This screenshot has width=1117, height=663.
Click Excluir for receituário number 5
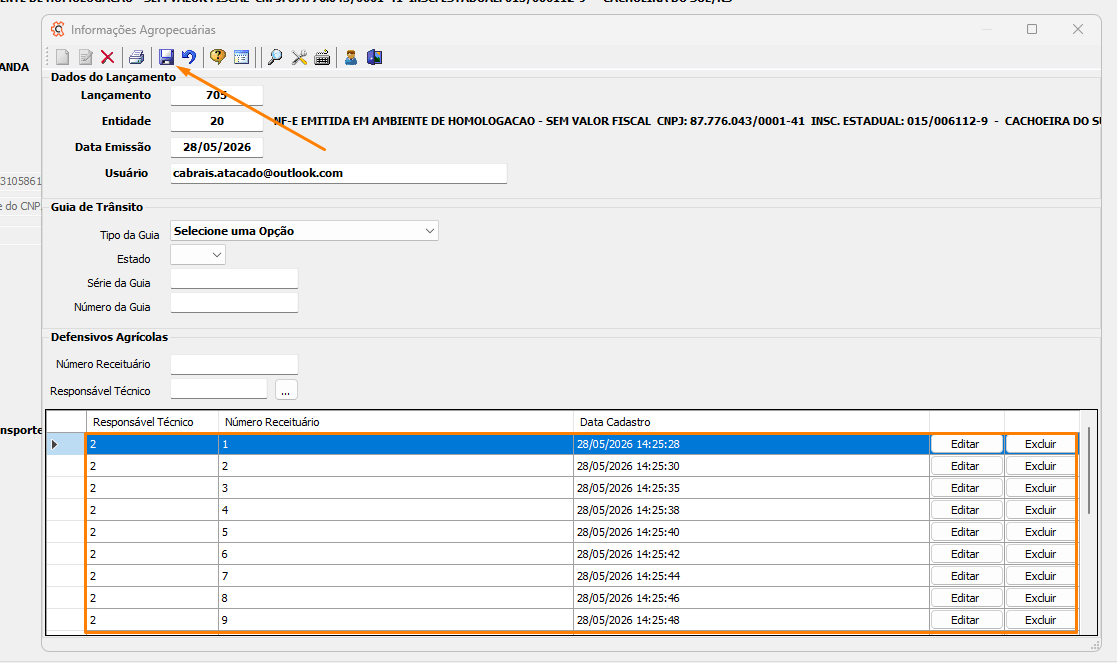(x=1040, y=532)
